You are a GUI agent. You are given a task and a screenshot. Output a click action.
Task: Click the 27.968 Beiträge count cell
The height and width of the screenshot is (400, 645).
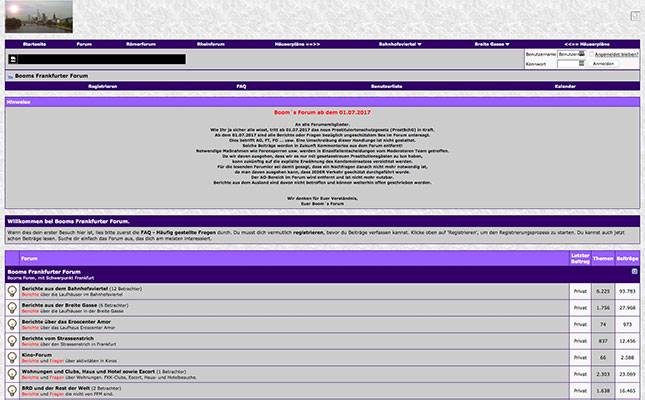627,308
